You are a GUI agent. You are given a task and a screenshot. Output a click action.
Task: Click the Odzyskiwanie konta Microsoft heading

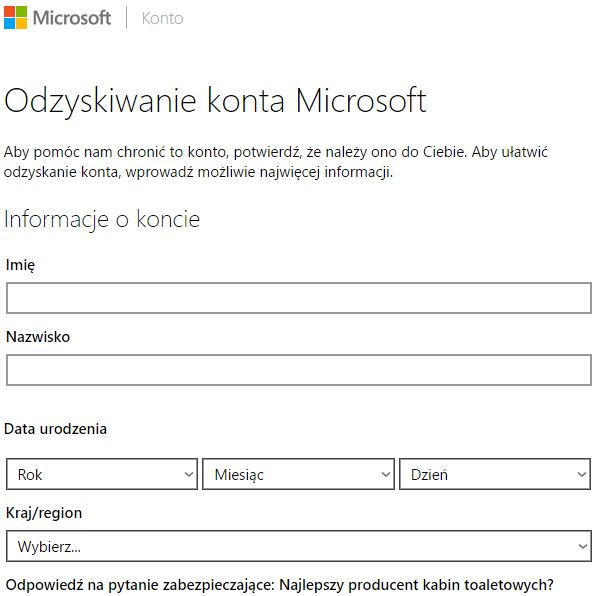[x=215, y=101]
